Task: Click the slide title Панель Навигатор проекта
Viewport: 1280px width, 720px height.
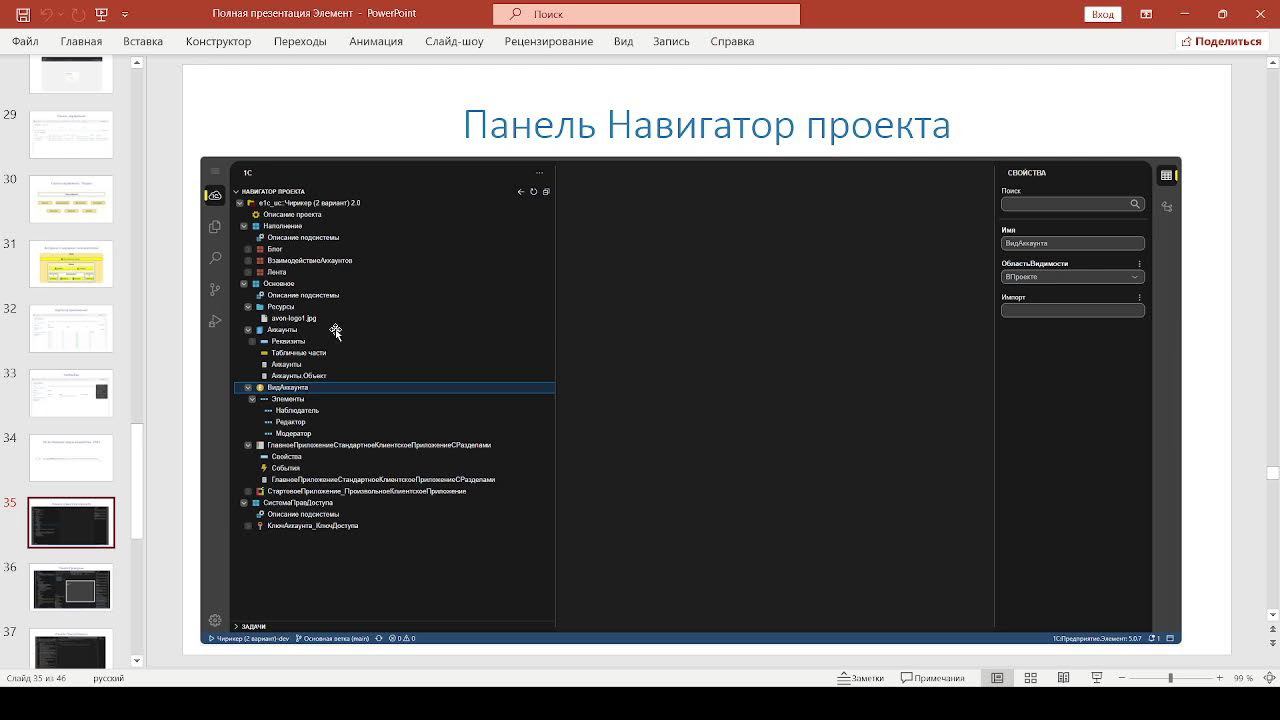Action: (706, 125)
